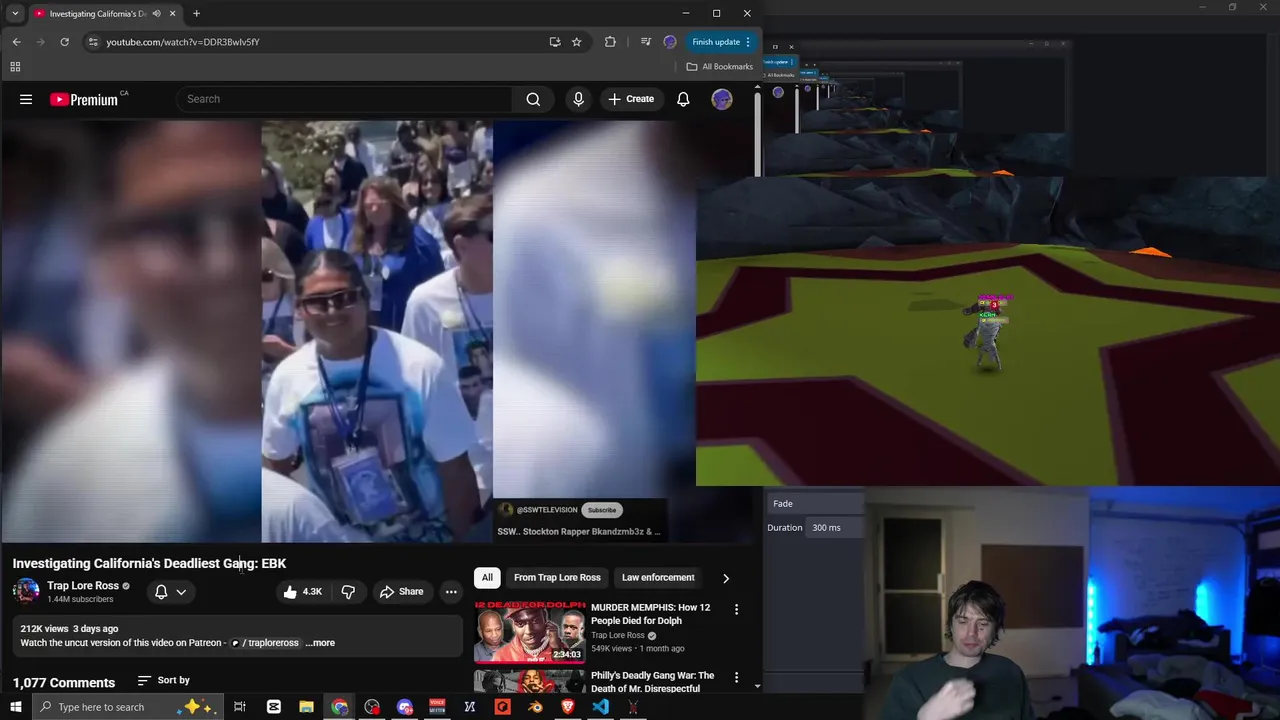The image size is (1280, 720).
Task: Start voice search with the microphone icon
Action: (x=578, y=99)
